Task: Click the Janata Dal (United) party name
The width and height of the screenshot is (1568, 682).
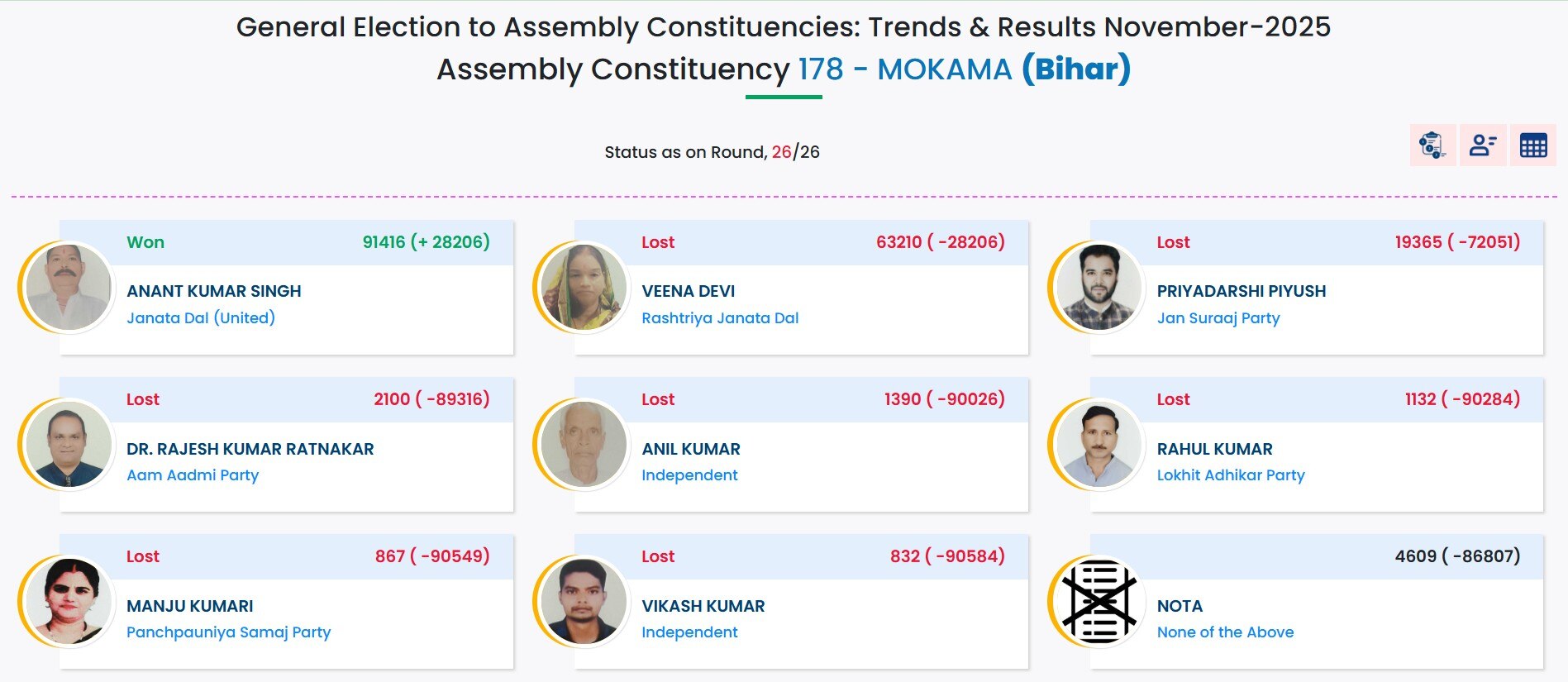Action: pyautogui.click(x=201, y=317)
